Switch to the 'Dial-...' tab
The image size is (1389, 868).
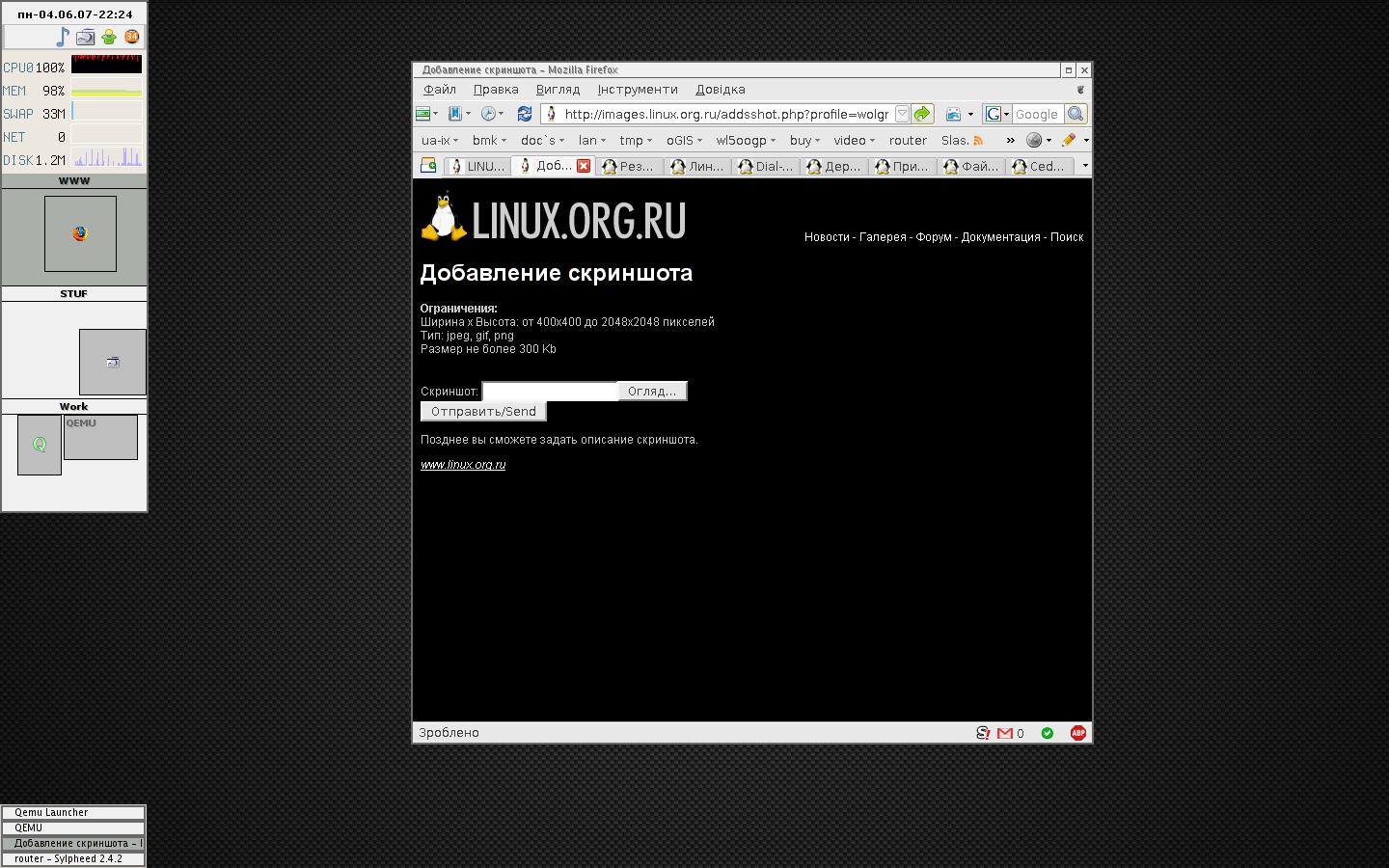[x=766, y=166]
